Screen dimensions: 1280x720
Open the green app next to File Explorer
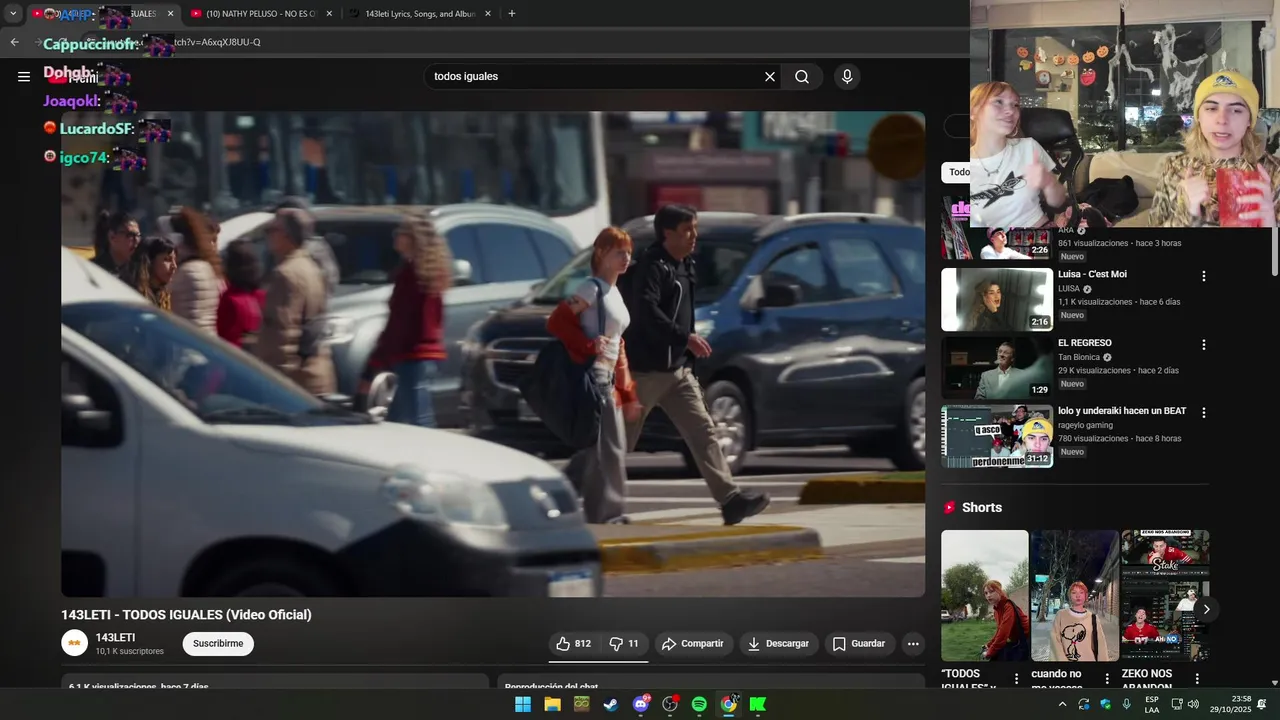coord(581,704)
